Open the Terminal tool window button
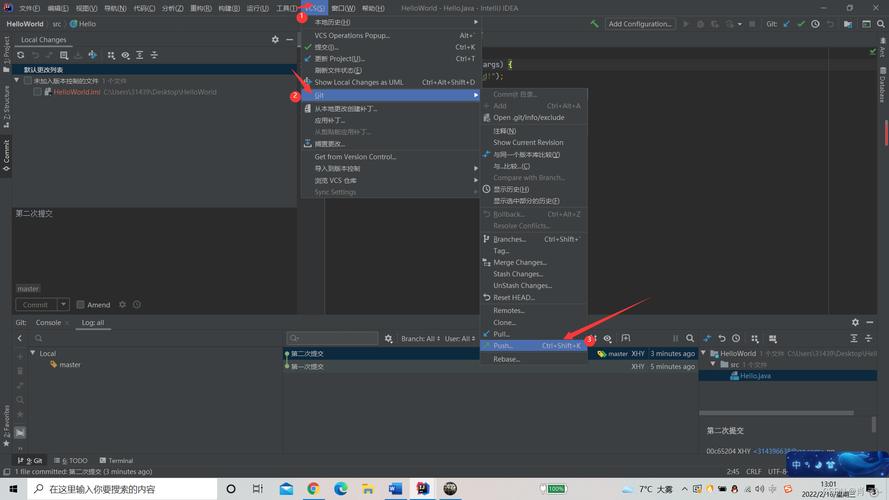 coord(116,460)
